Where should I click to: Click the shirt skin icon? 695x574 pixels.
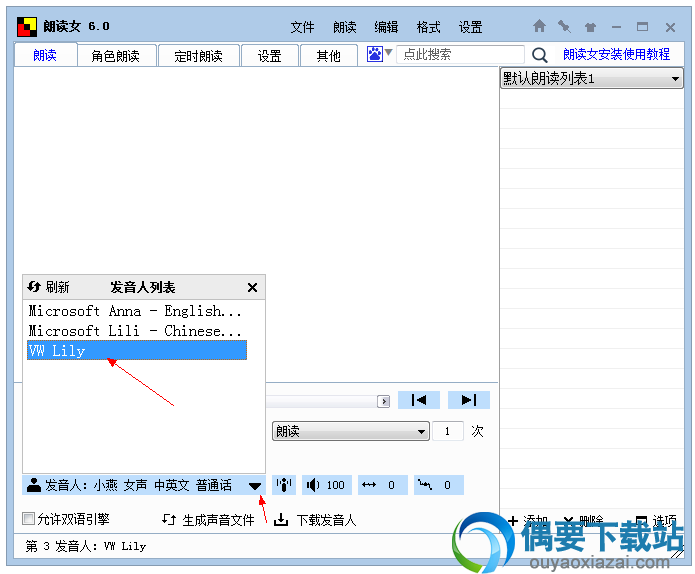tap(590, 27)
